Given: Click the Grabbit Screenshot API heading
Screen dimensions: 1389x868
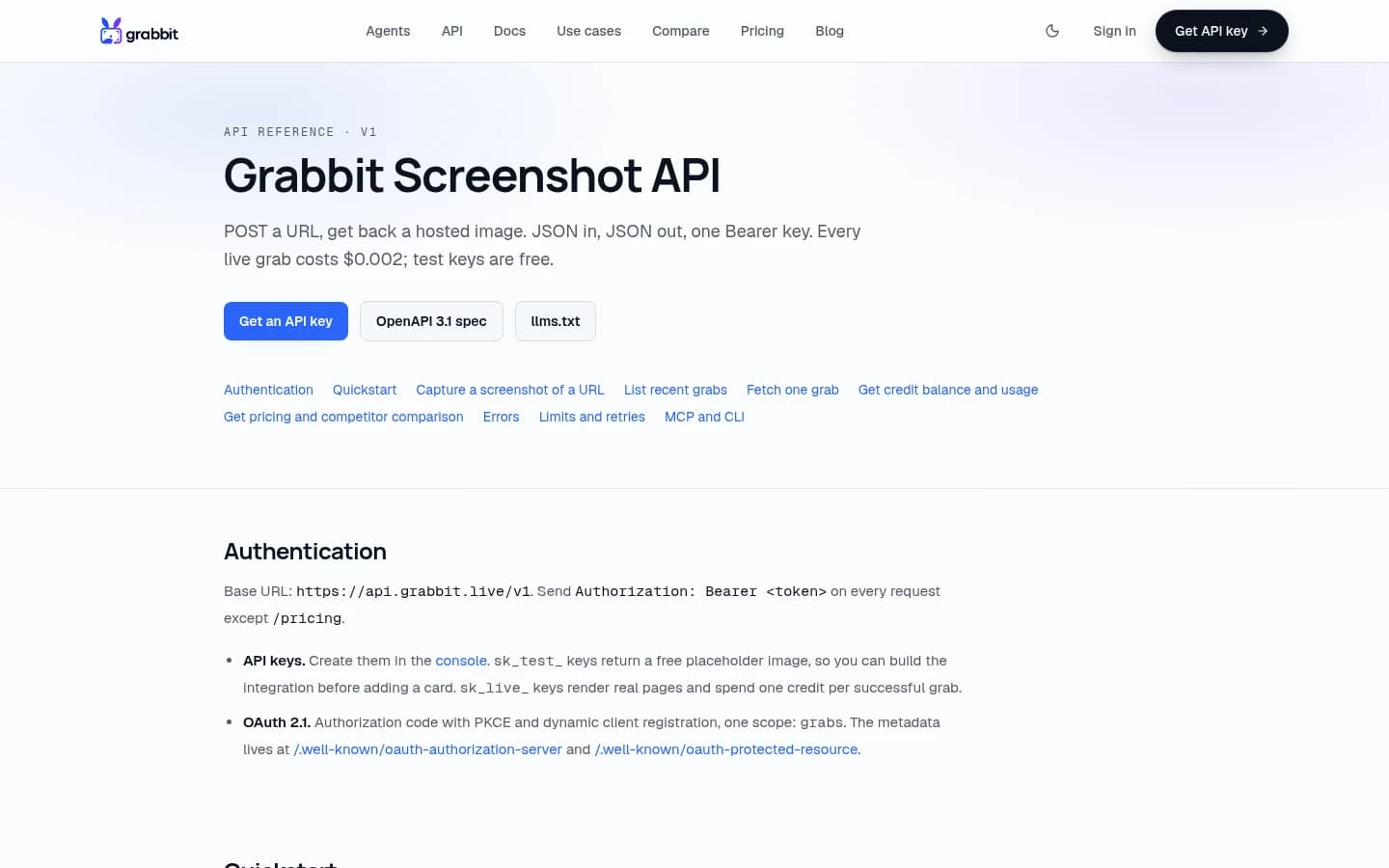Looking at the screenshot, I should coord(472,176).
